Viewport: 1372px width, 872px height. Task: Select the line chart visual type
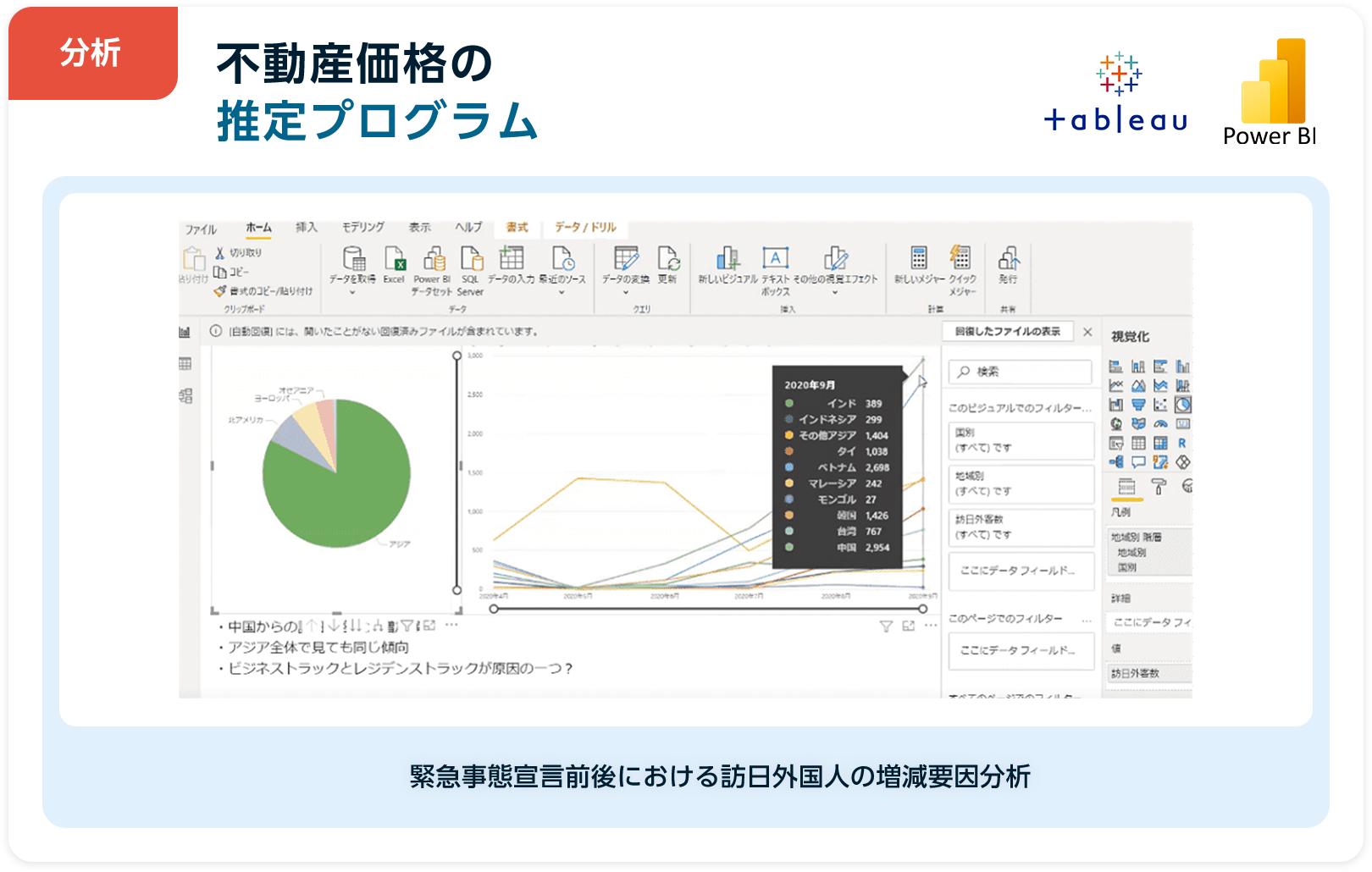tap(1116, 386)
